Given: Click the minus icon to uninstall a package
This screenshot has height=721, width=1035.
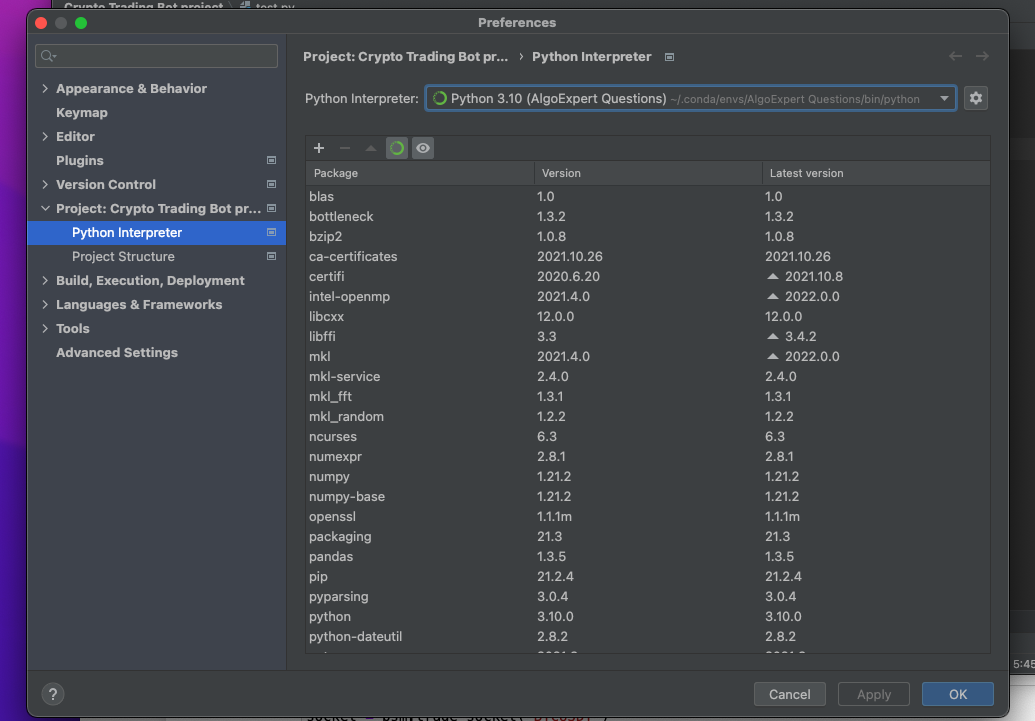Looking at the screenshot, I should (345, 148).
